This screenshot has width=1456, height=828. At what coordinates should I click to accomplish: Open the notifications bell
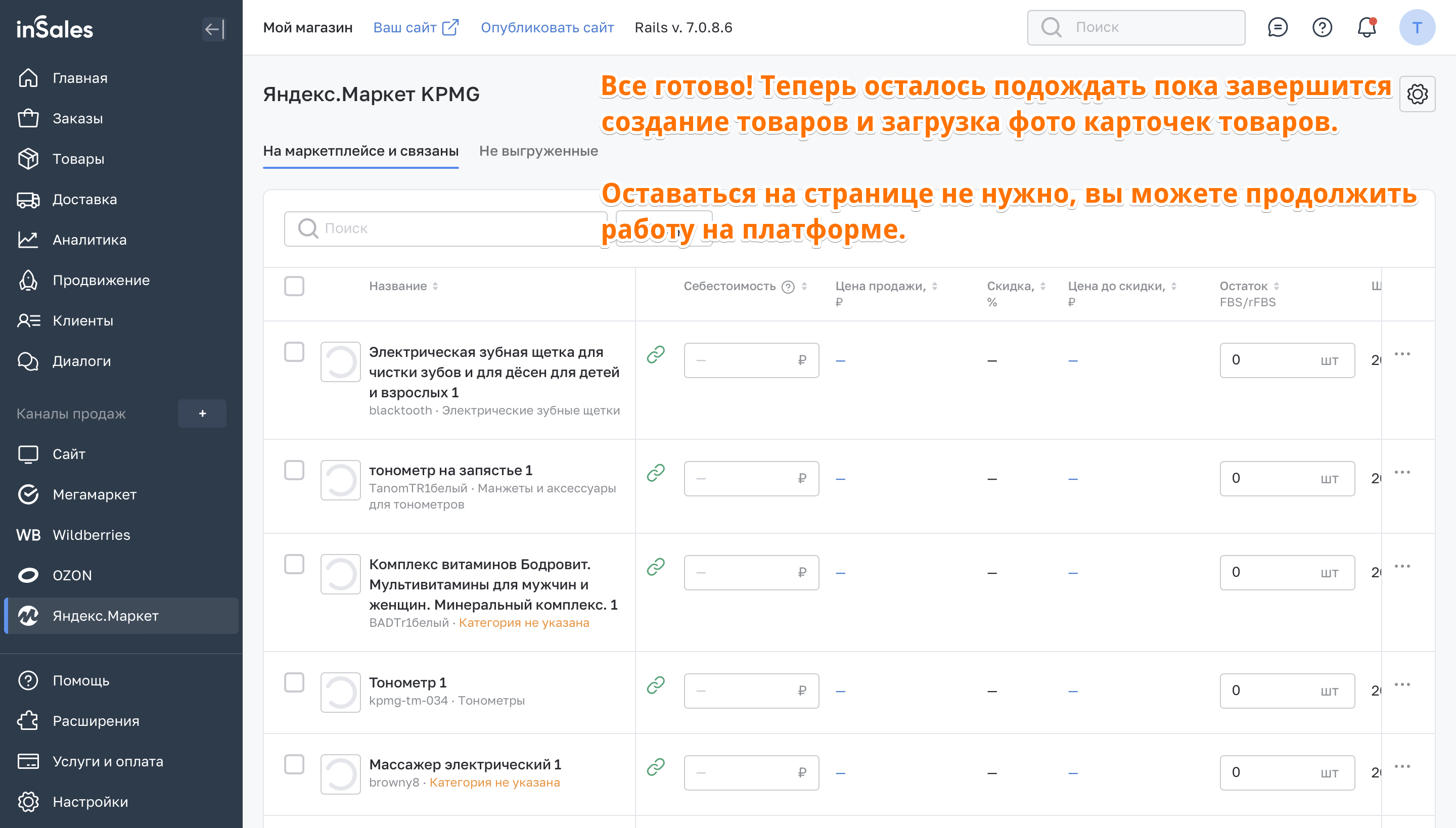coord(1366,27)
